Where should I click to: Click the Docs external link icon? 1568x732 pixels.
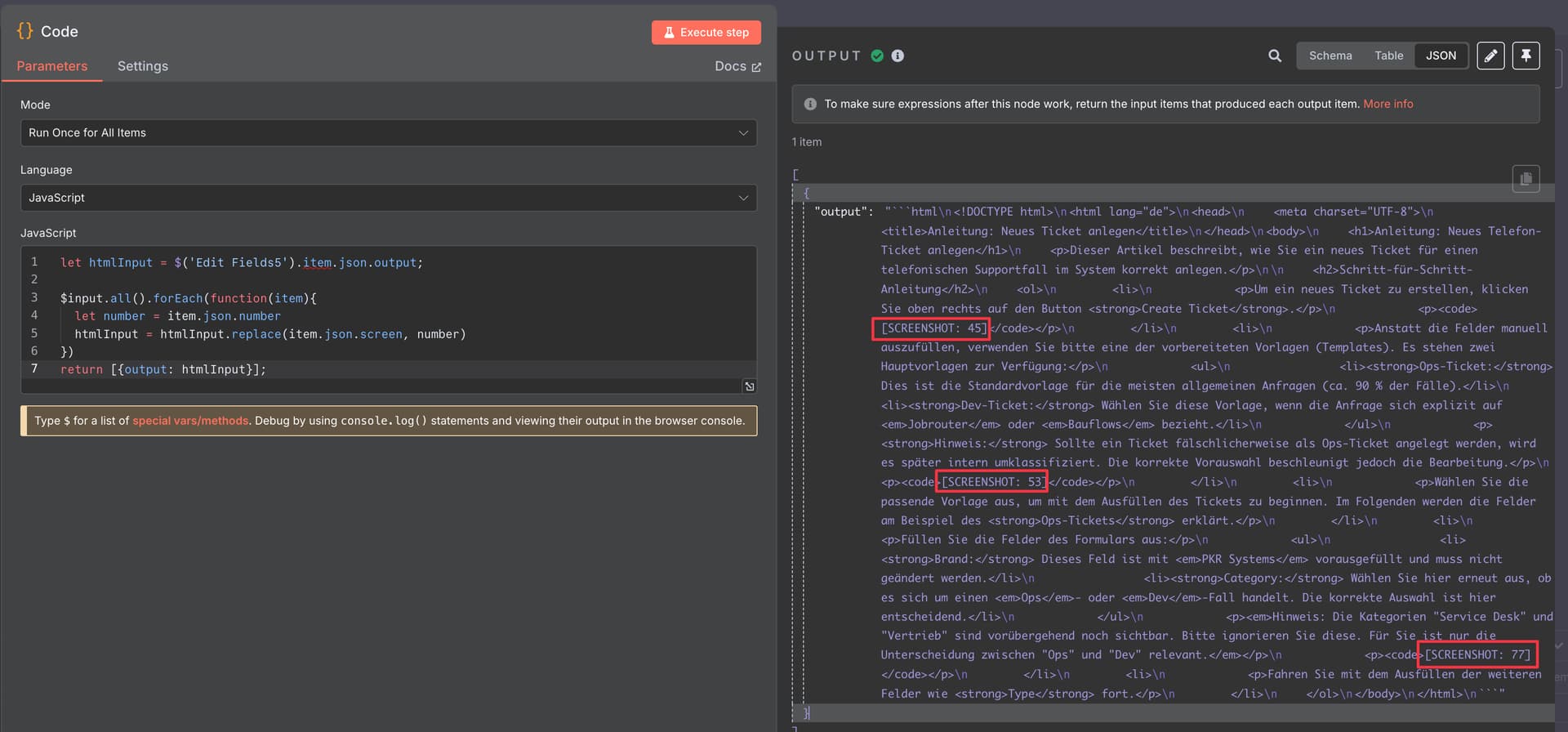tap(756, 67)
